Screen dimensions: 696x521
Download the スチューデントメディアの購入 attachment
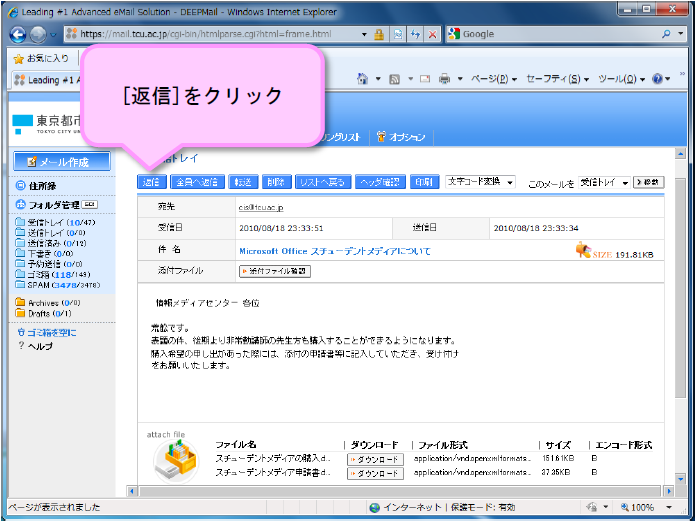click(375, 460)
